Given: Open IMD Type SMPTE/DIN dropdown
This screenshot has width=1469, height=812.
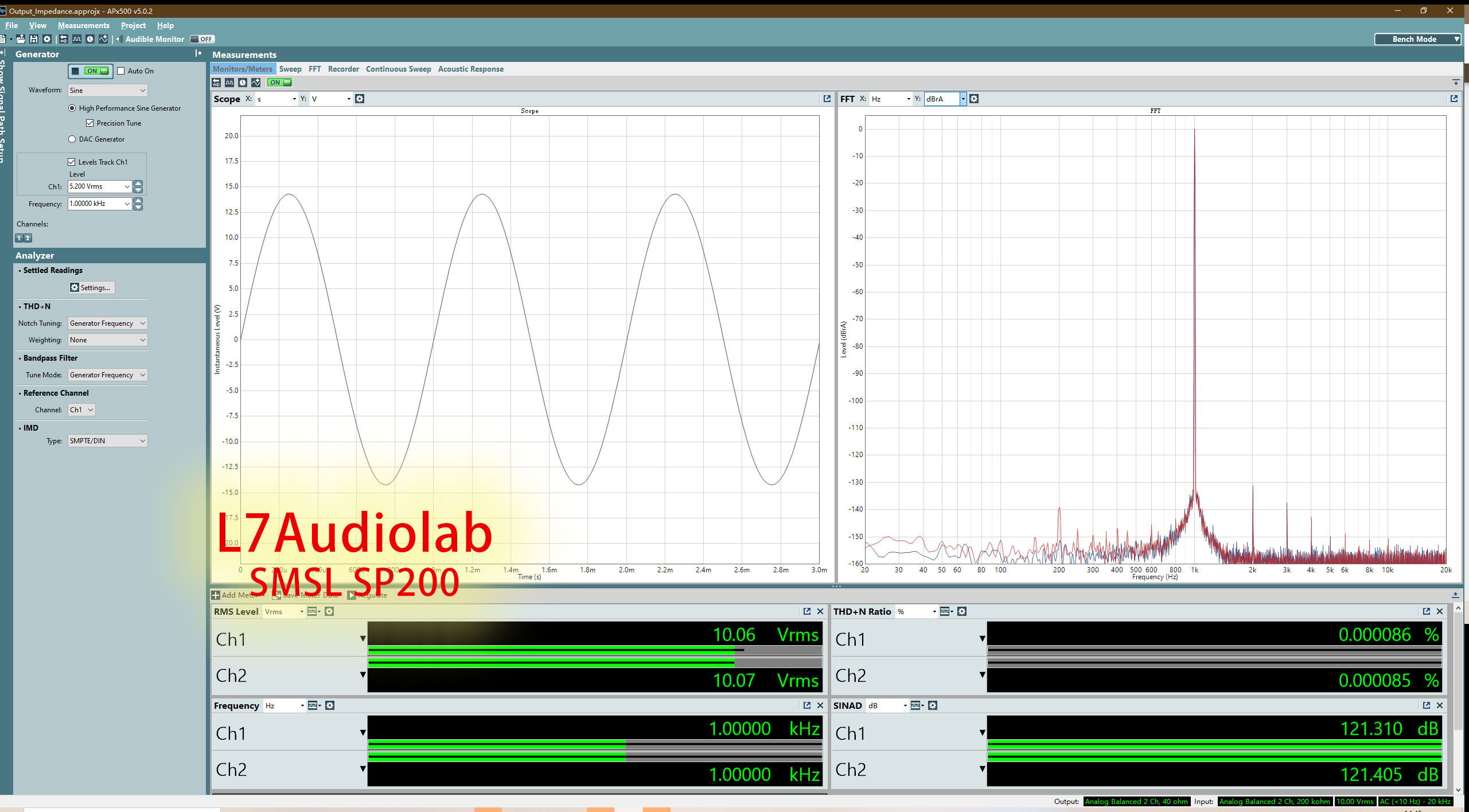Looking at the screenshot, I should tap(108, 441).
